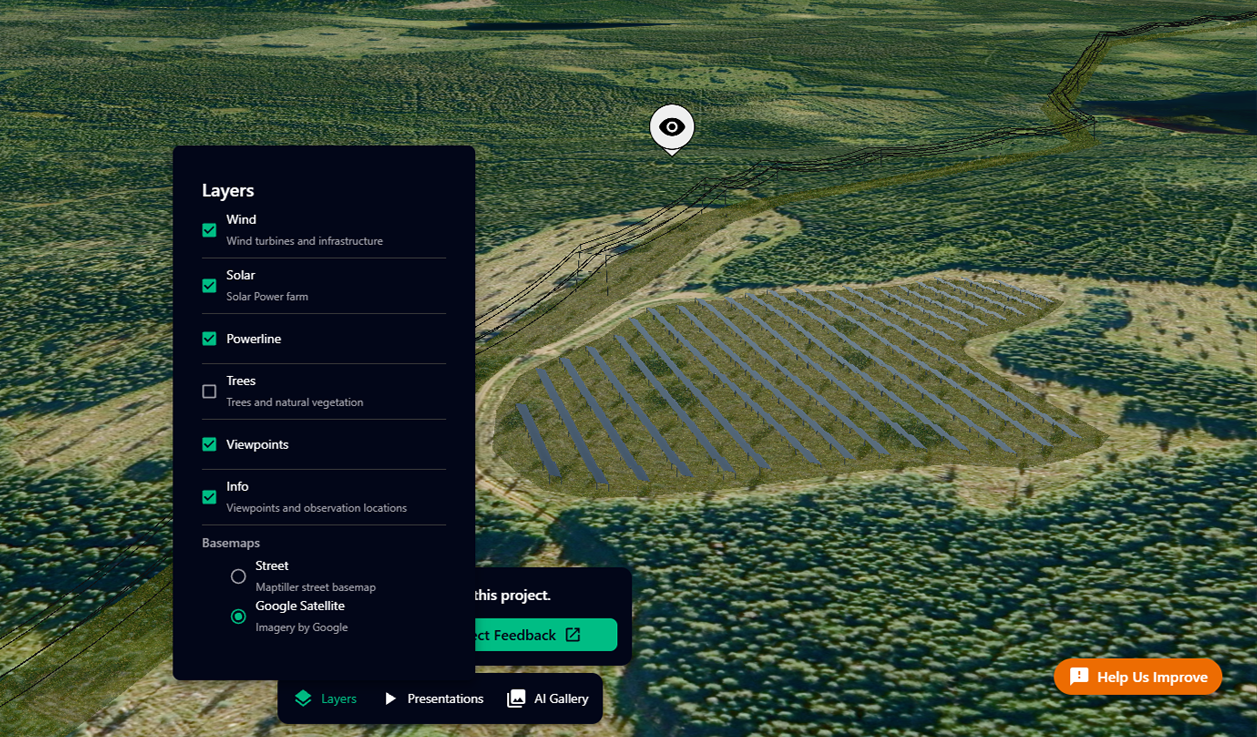
Task: Click 'Wind turbines and infrastructure' description
Action: pos(304,241)
